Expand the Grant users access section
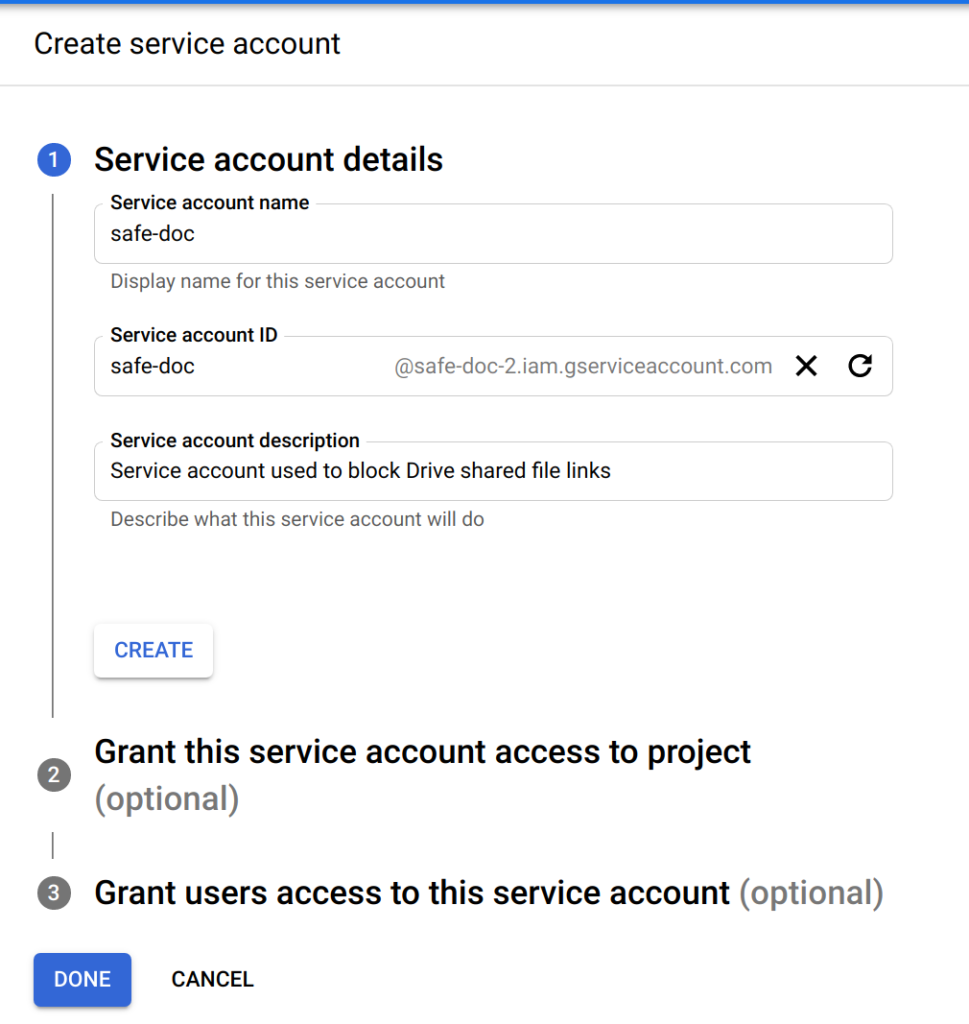This screenshot has height=1024, width=969. 487,893
